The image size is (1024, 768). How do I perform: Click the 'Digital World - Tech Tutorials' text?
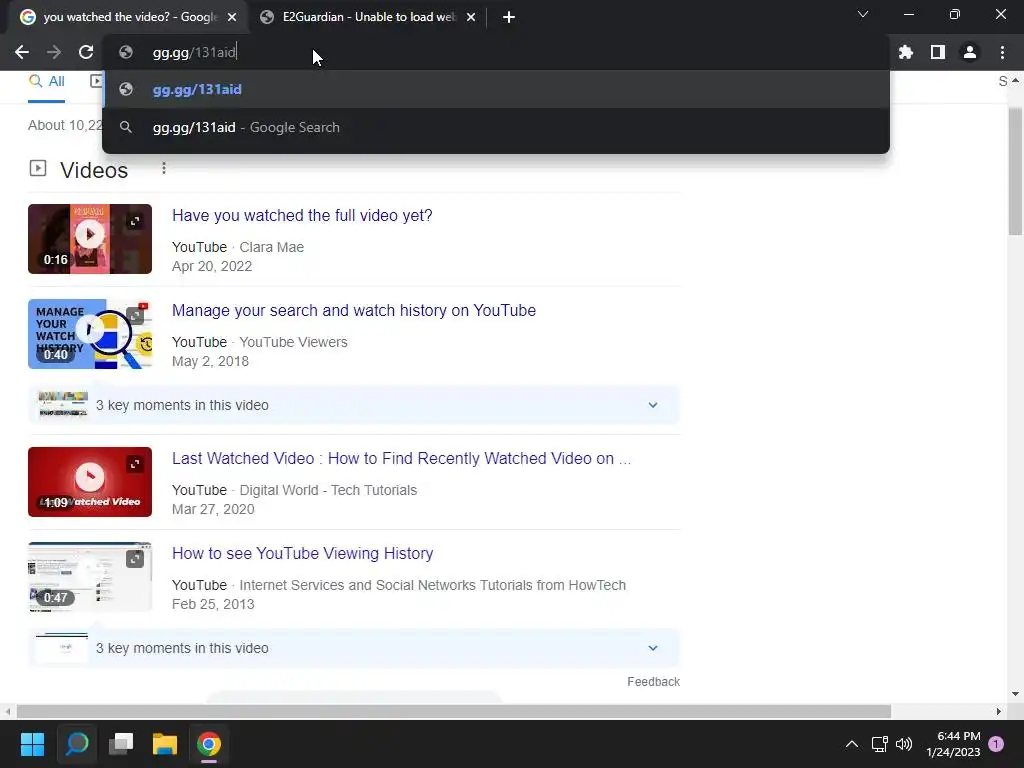(328, 490)
